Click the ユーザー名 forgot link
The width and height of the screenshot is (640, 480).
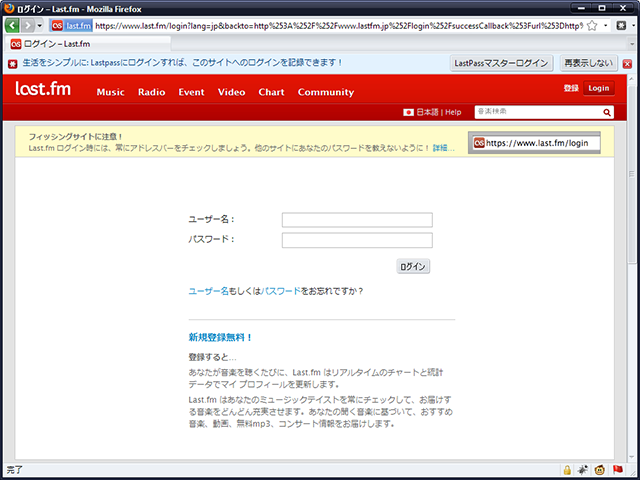[x=208, y=291]
